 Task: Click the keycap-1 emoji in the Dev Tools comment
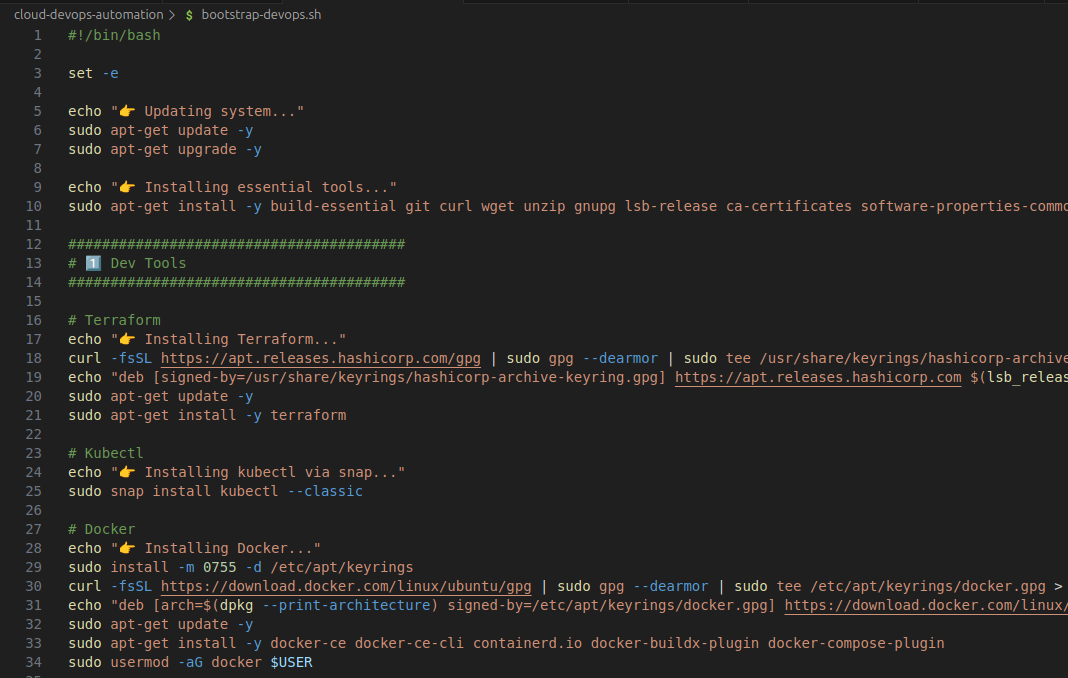click(92, 262)
